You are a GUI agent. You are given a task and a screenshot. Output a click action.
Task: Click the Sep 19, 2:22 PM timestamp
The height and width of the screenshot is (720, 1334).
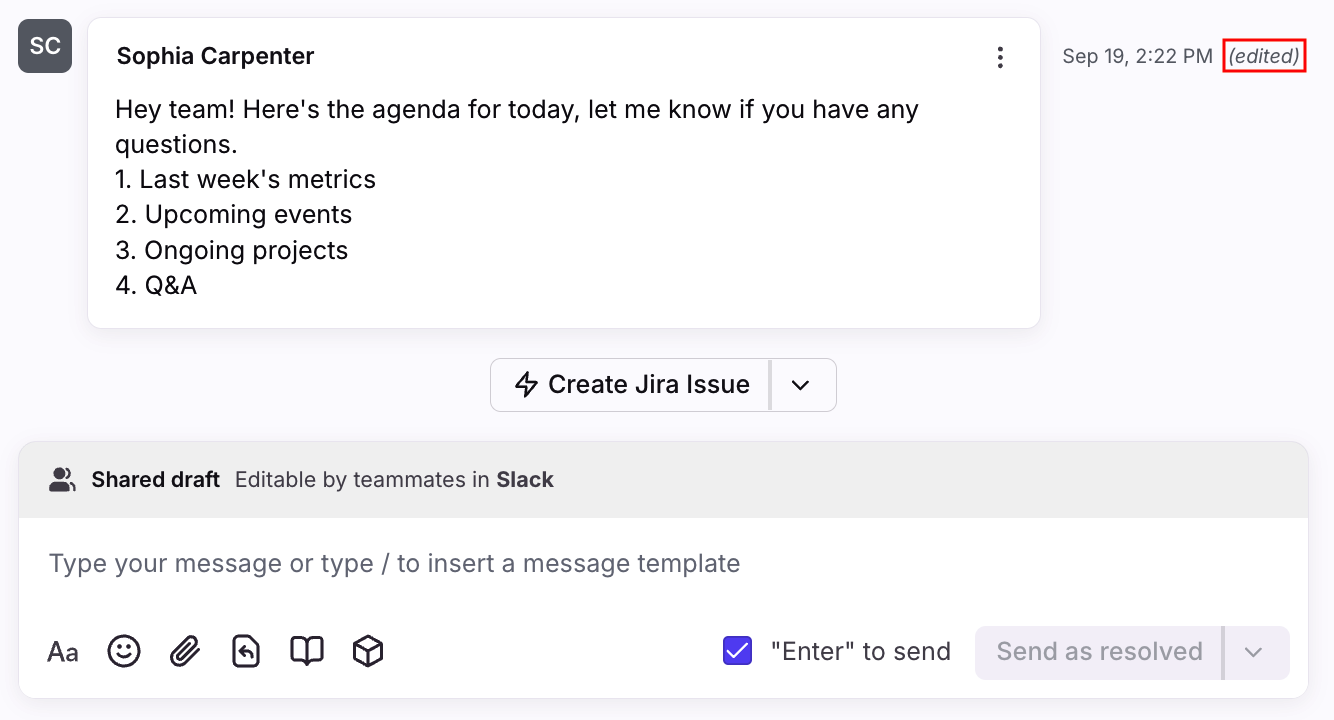[1137, 57]
